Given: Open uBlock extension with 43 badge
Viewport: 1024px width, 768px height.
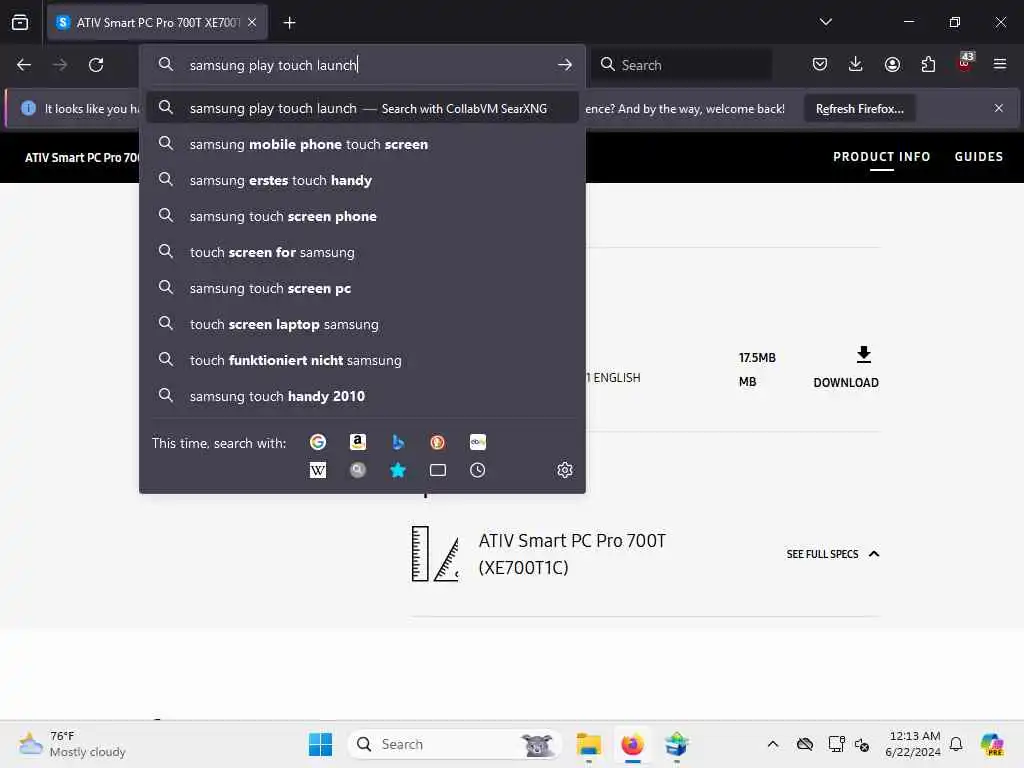Looking at the screenshot, I should pos(965,63).
